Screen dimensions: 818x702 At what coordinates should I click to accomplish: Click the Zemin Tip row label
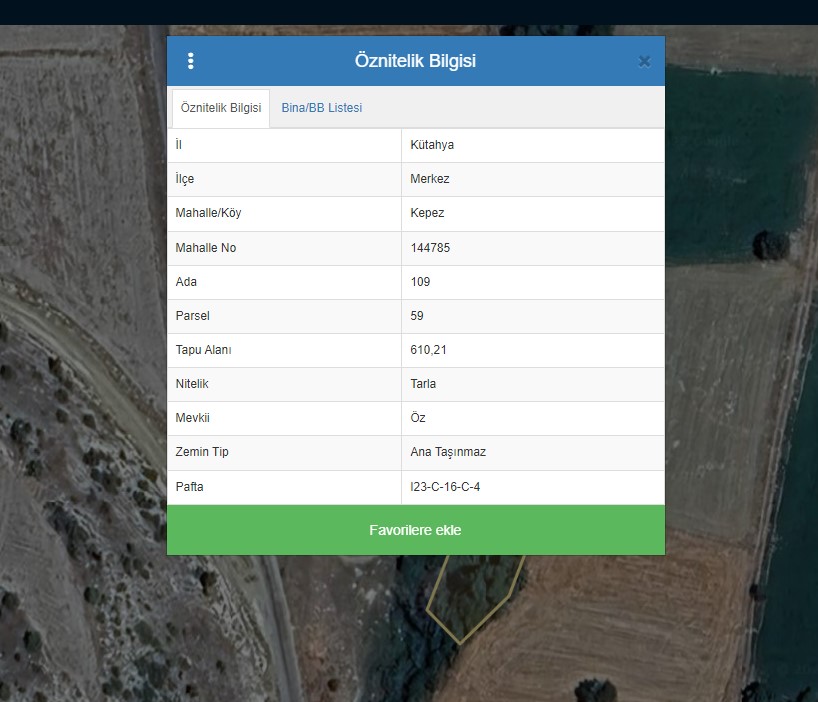(x=202, y=452)
